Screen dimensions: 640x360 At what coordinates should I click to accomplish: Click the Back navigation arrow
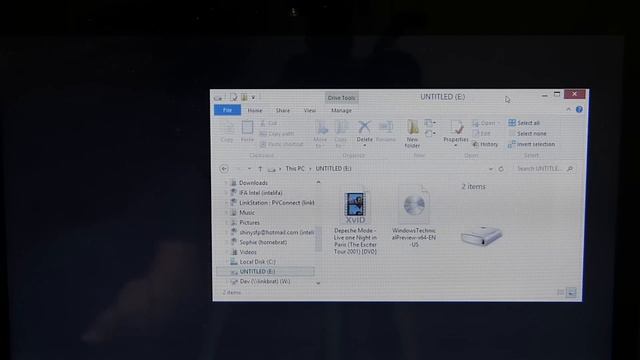224,169
